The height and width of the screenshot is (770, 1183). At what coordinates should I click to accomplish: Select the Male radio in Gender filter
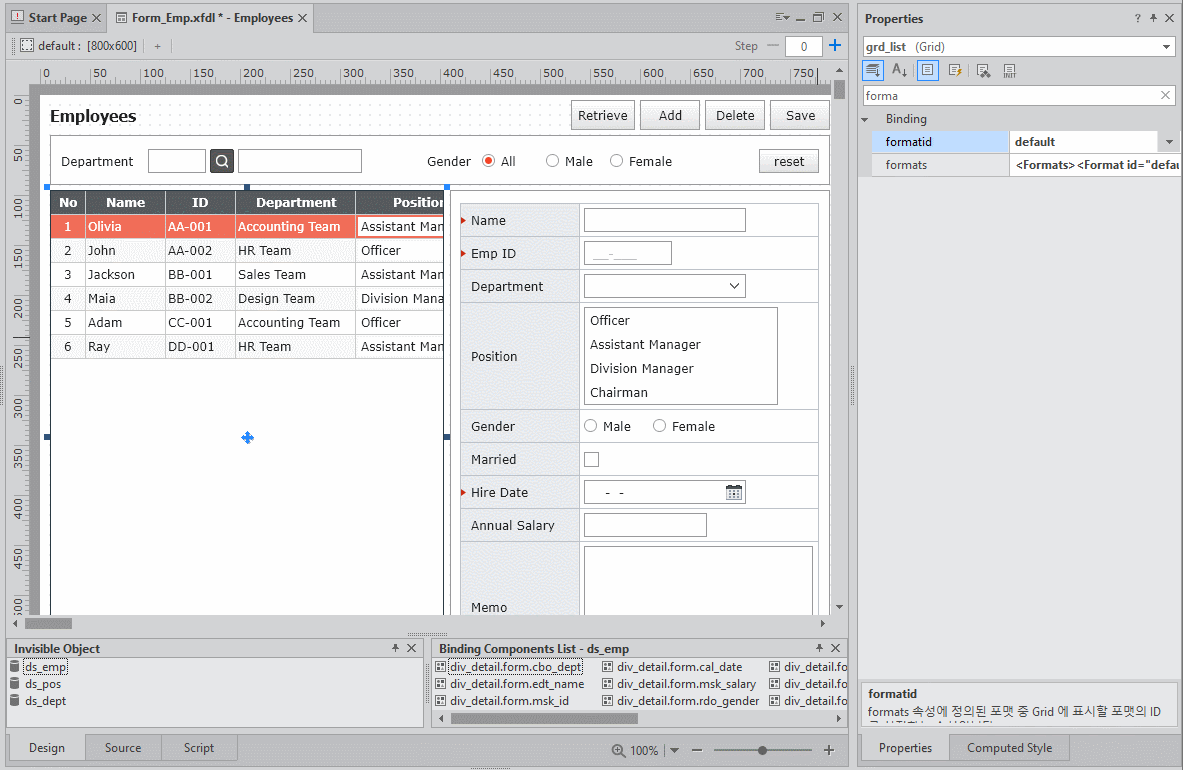click(552, 161)
